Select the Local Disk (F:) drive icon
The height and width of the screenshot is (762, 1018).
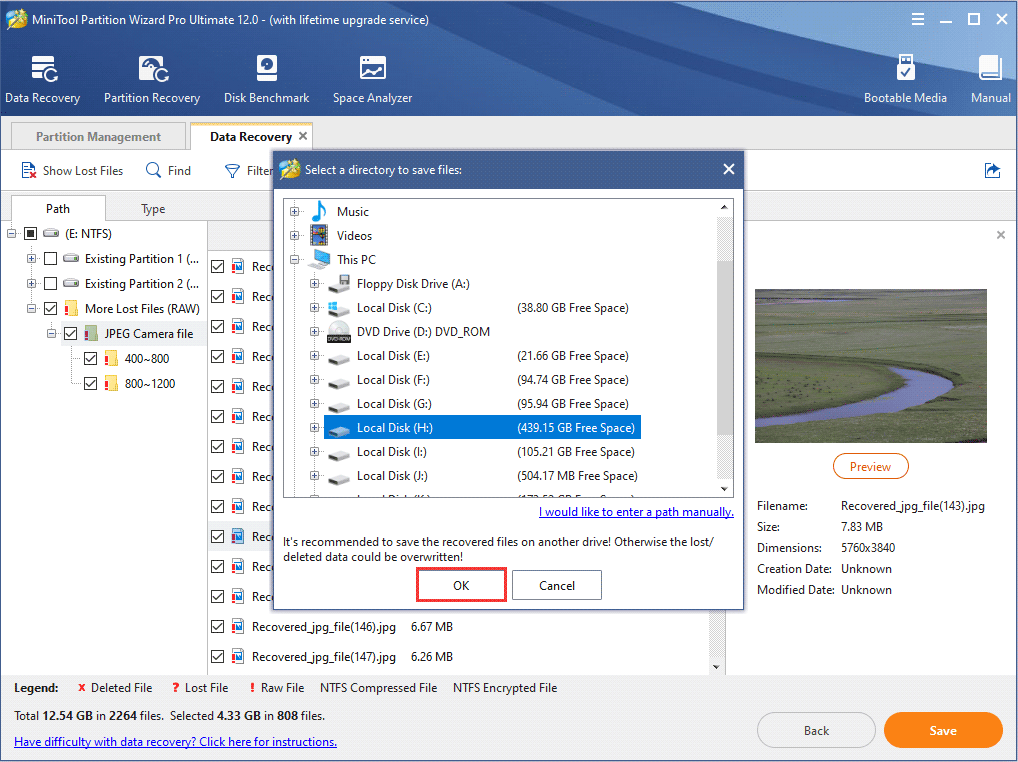[339, 381]
